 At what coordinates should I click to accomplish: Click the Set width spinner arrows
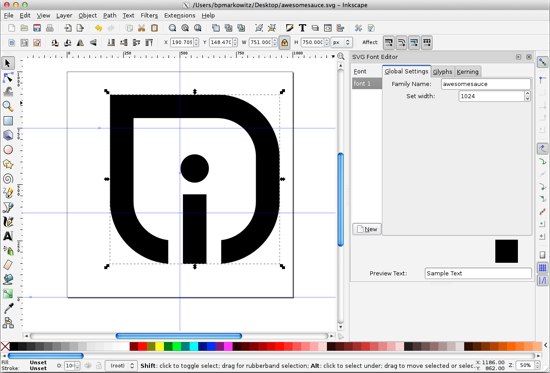tap(527, 96)
